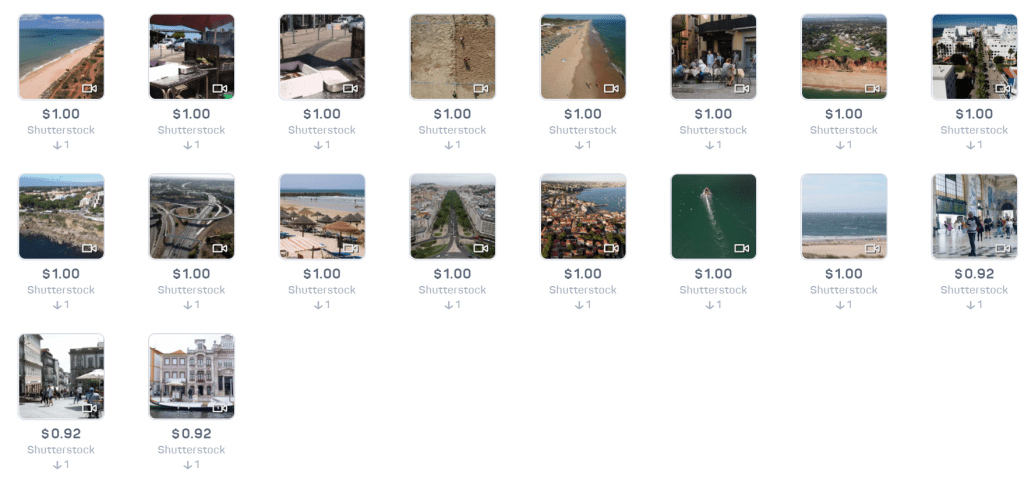
Task: Click video icon on tree-lined avenue aerial thumbnail
Action: [x=481, y=248]
